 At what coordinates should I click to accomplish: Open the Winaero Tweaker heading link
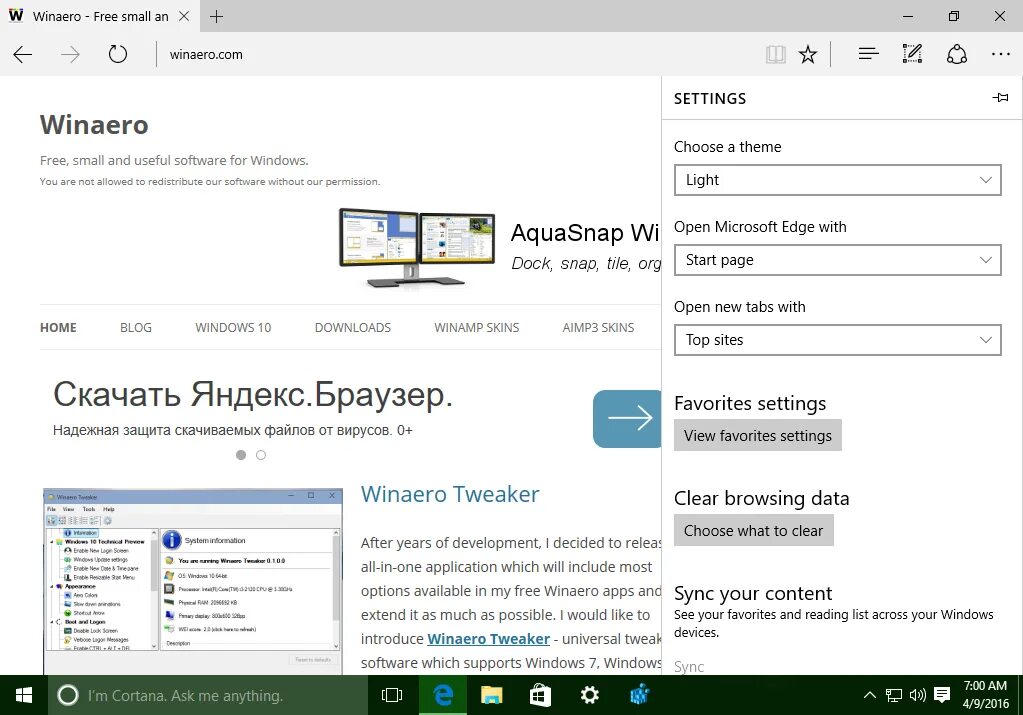(450, 494)
